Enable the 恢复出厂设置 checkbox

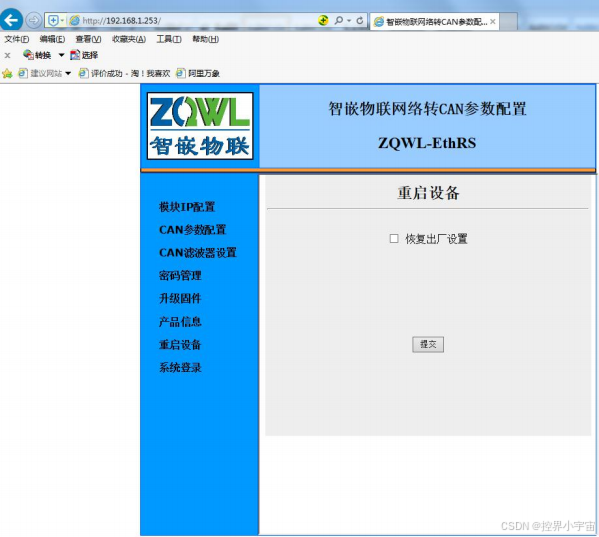[x=393, y=239]
